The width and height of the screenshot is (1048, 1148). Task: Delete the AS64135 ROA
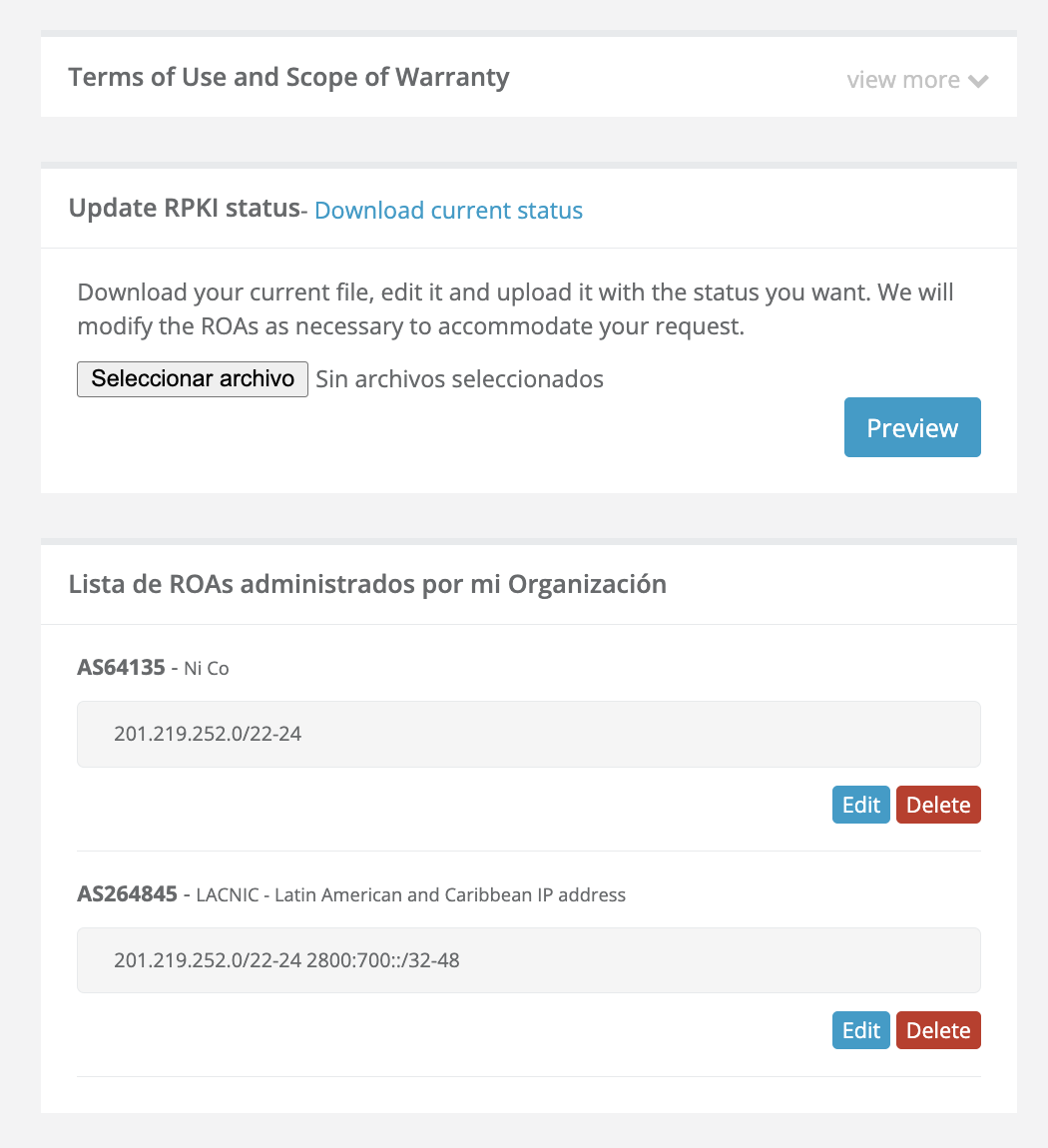coord(938,805)
